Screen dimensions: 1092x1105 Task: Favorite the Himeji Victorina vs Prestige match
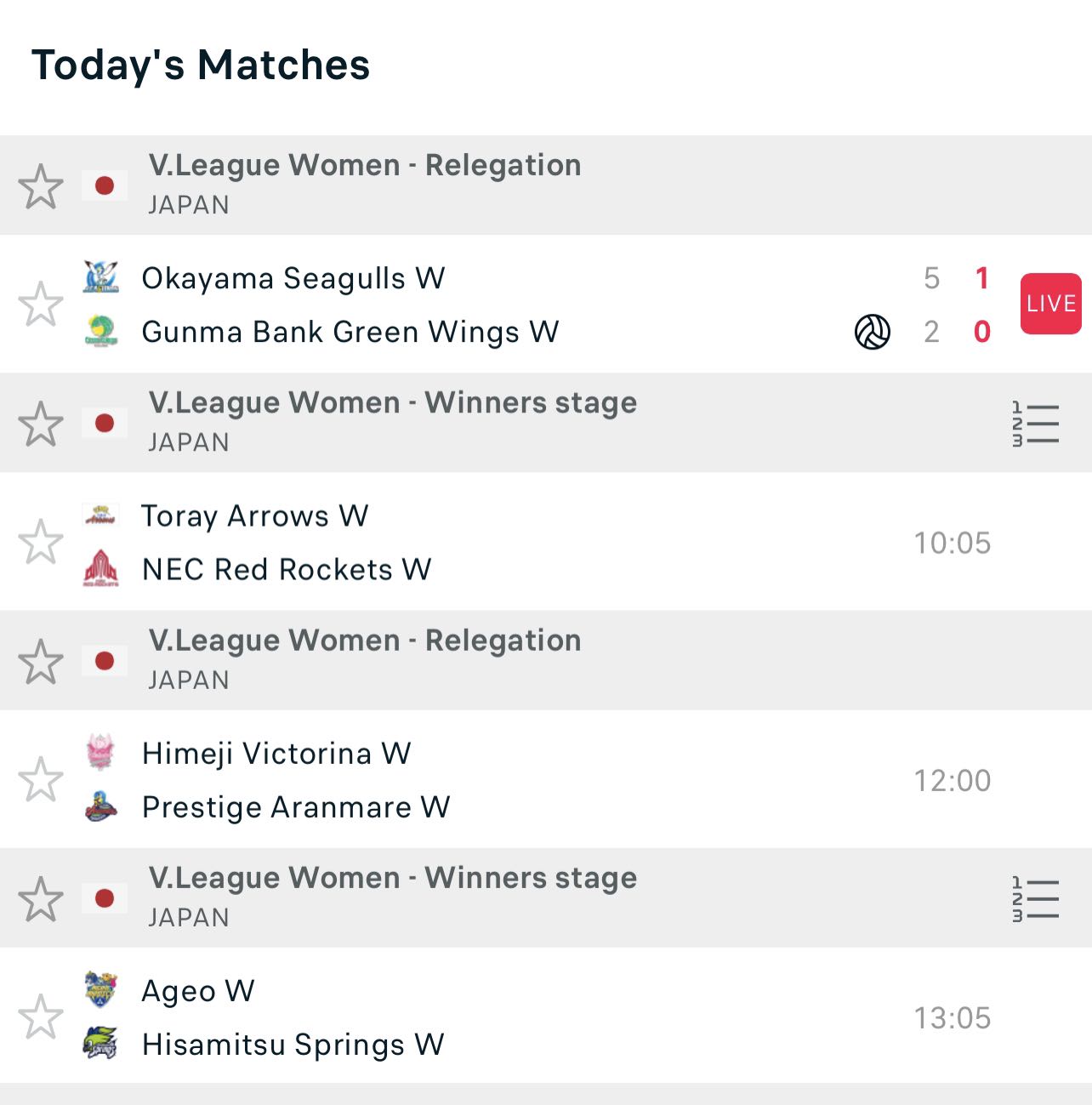[x=41, y=779]
